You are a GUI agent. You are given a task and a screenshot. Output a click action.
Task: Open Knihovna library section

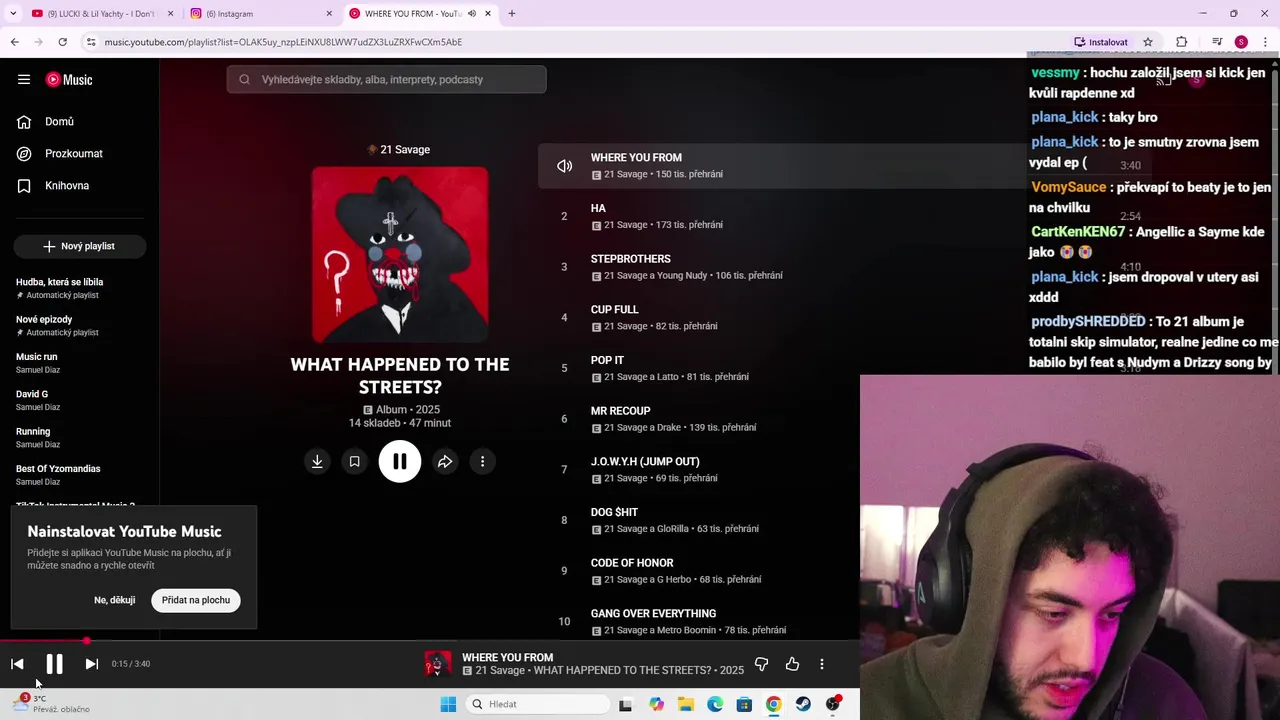(x=66, y=186)
